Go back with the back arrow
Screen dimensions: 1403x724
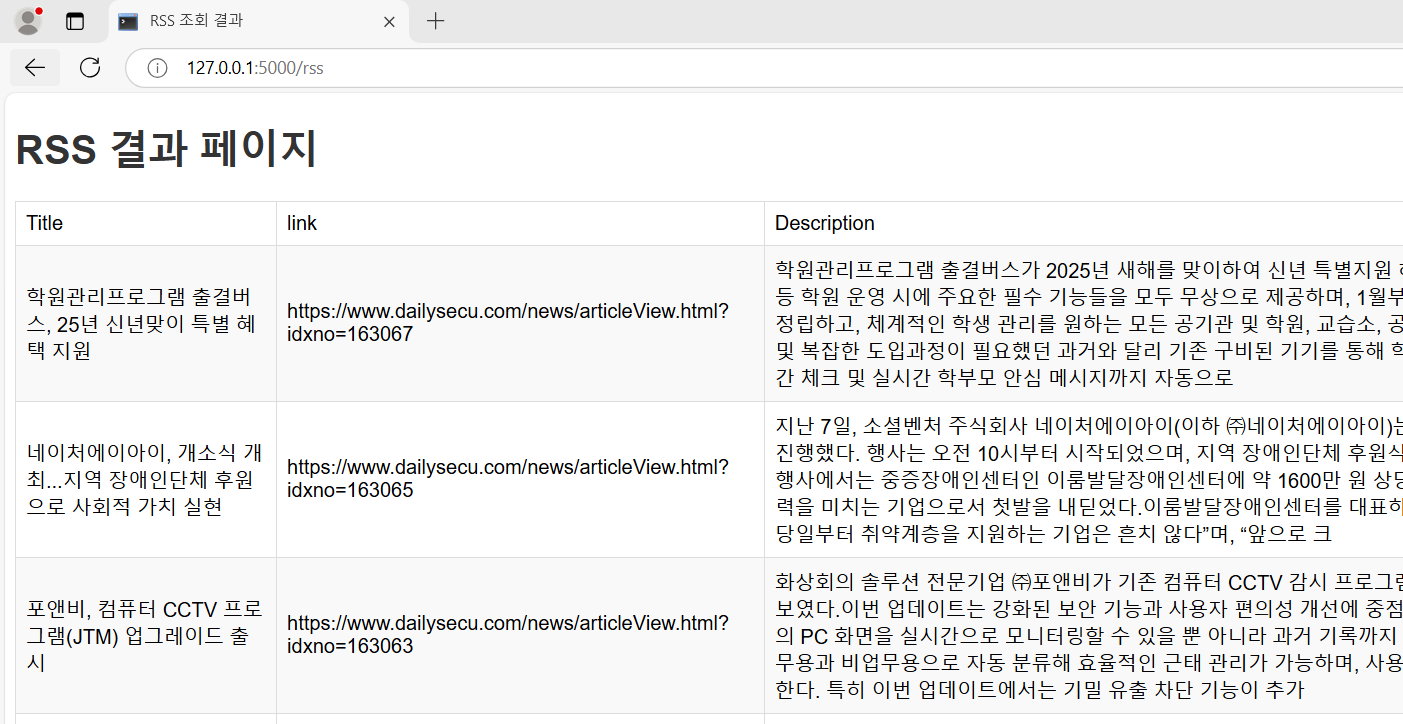click(35, 68)
